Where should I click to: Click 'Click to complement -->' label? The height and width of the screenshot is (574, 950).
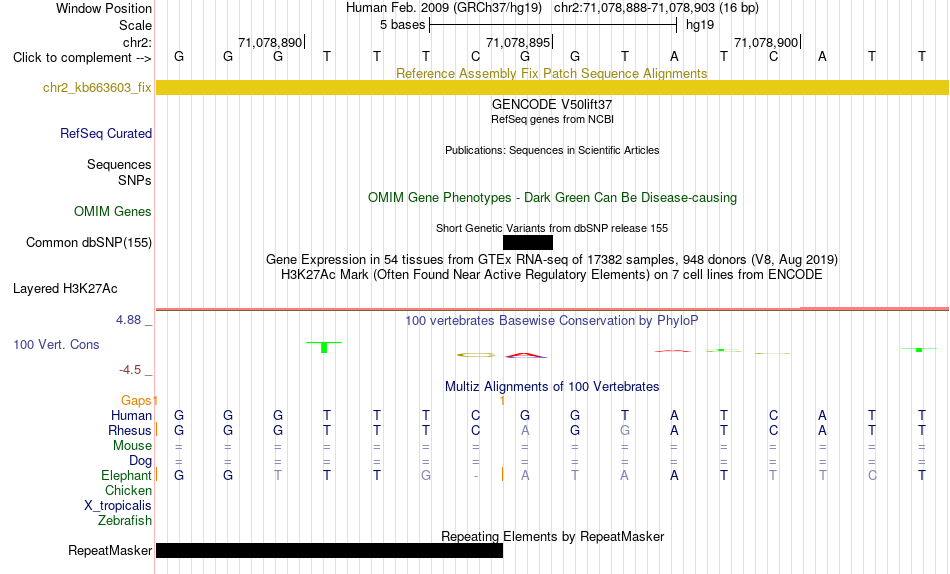82,58
